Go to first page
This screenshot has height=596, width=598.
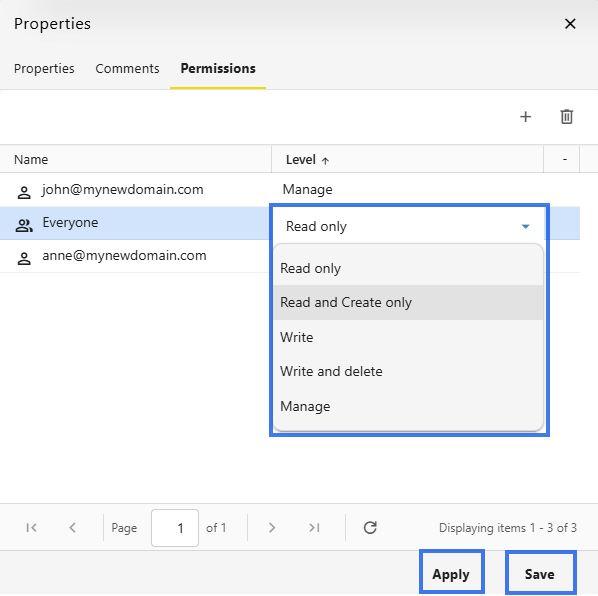(31, 527)
